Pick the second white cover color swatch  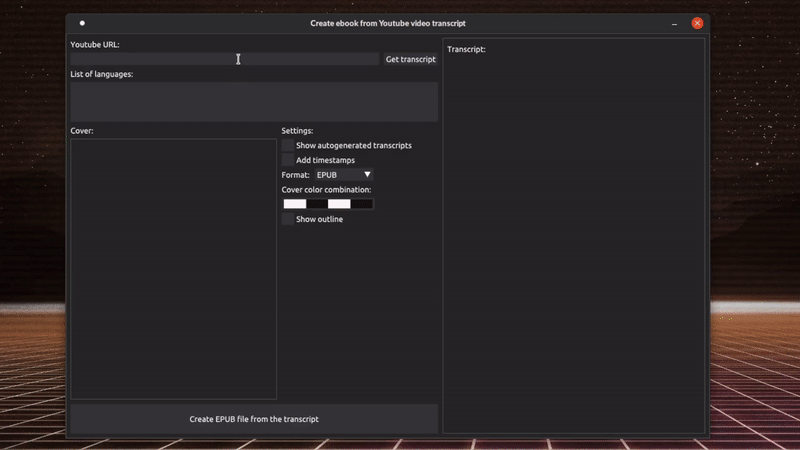tap(339, 204)
